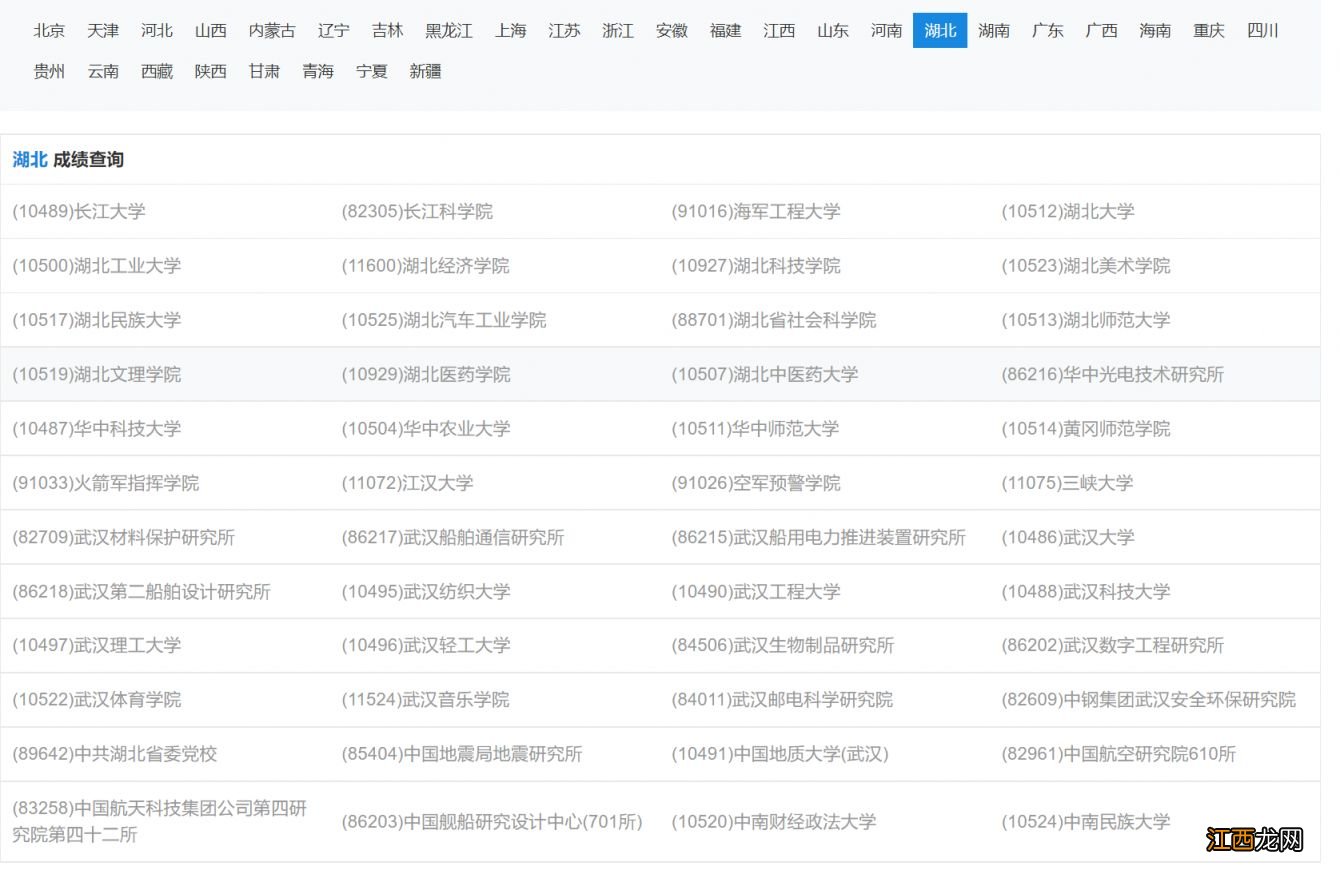Open (86216)华中光电技术研究所
This screenshot has height=870, width=1340.
click(x=1113, y=374)
